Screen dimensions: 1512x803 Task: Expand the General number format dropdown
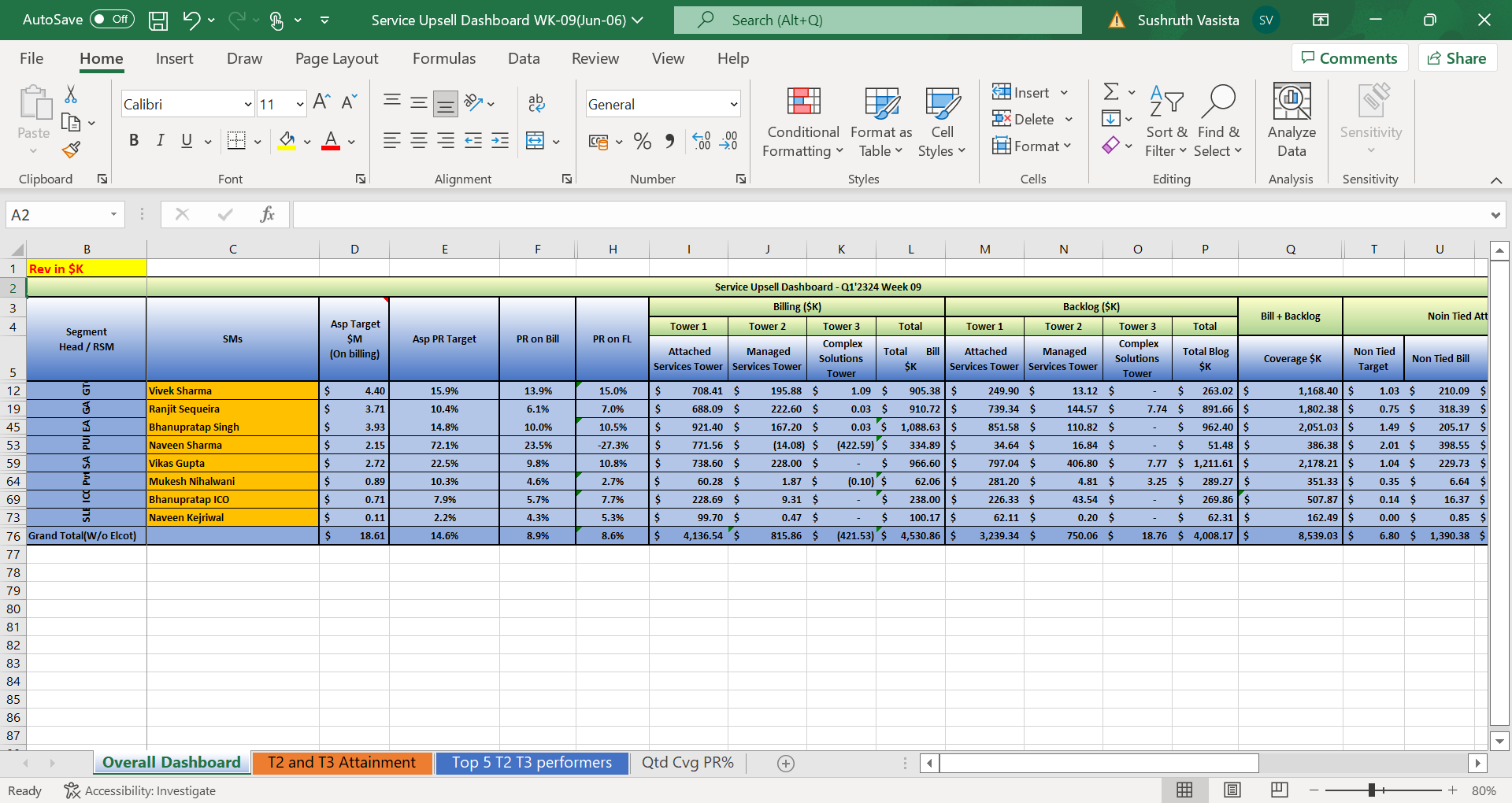733,105
